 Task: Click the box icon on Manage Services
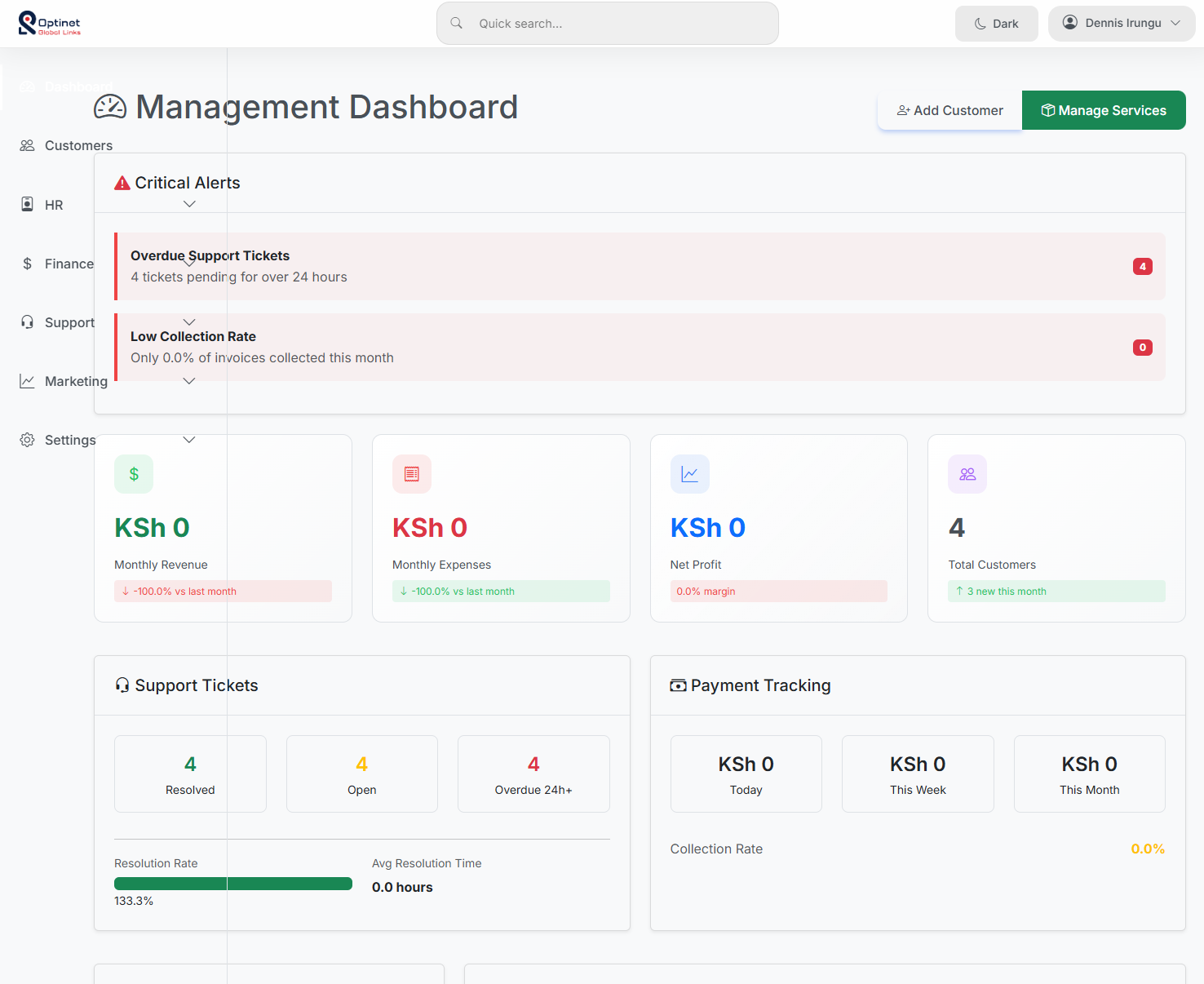click(x=1048, y=110)
